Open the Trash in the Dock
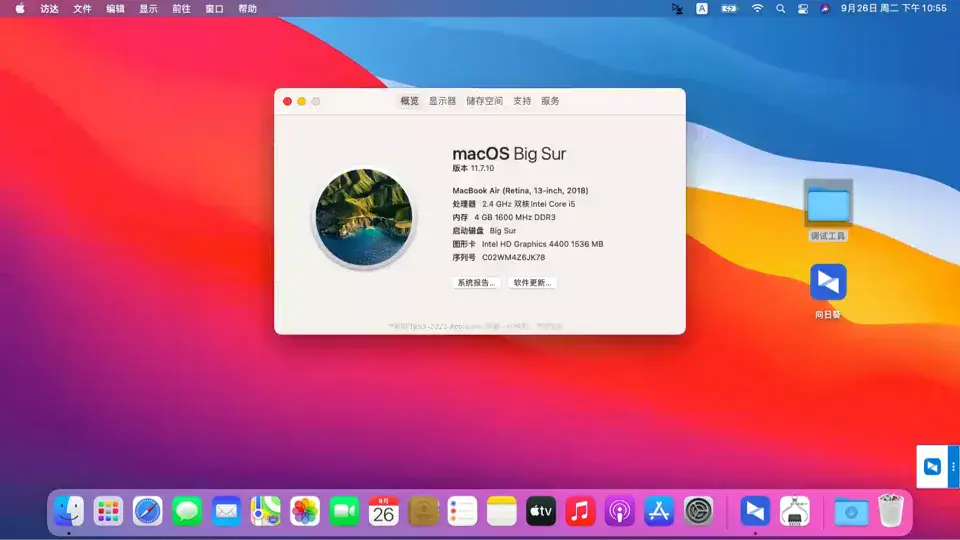960x540 pixels. click(x=891, y=511)
